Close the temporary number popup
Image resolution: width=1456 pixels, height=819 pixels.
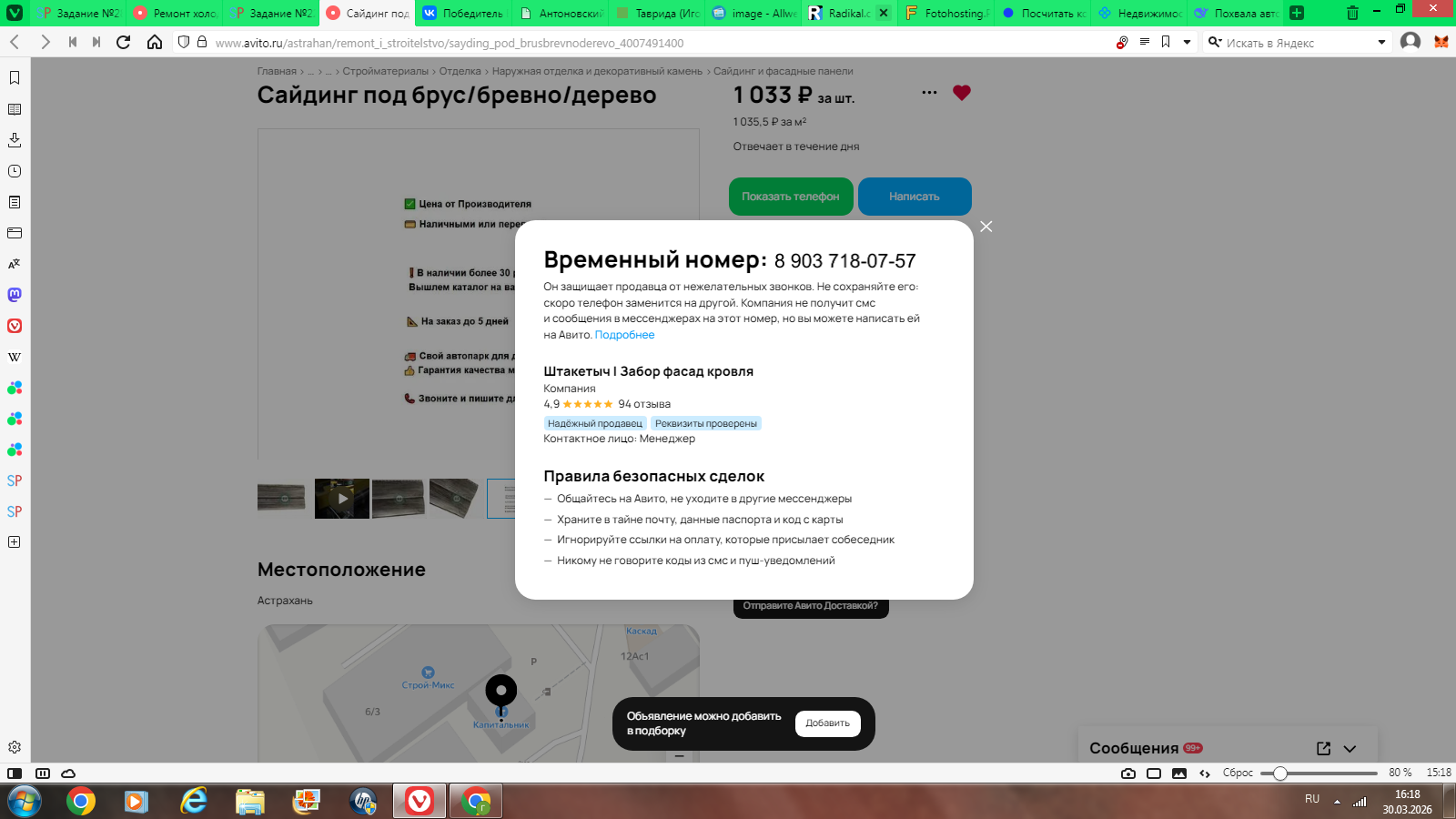pos(986,227)
